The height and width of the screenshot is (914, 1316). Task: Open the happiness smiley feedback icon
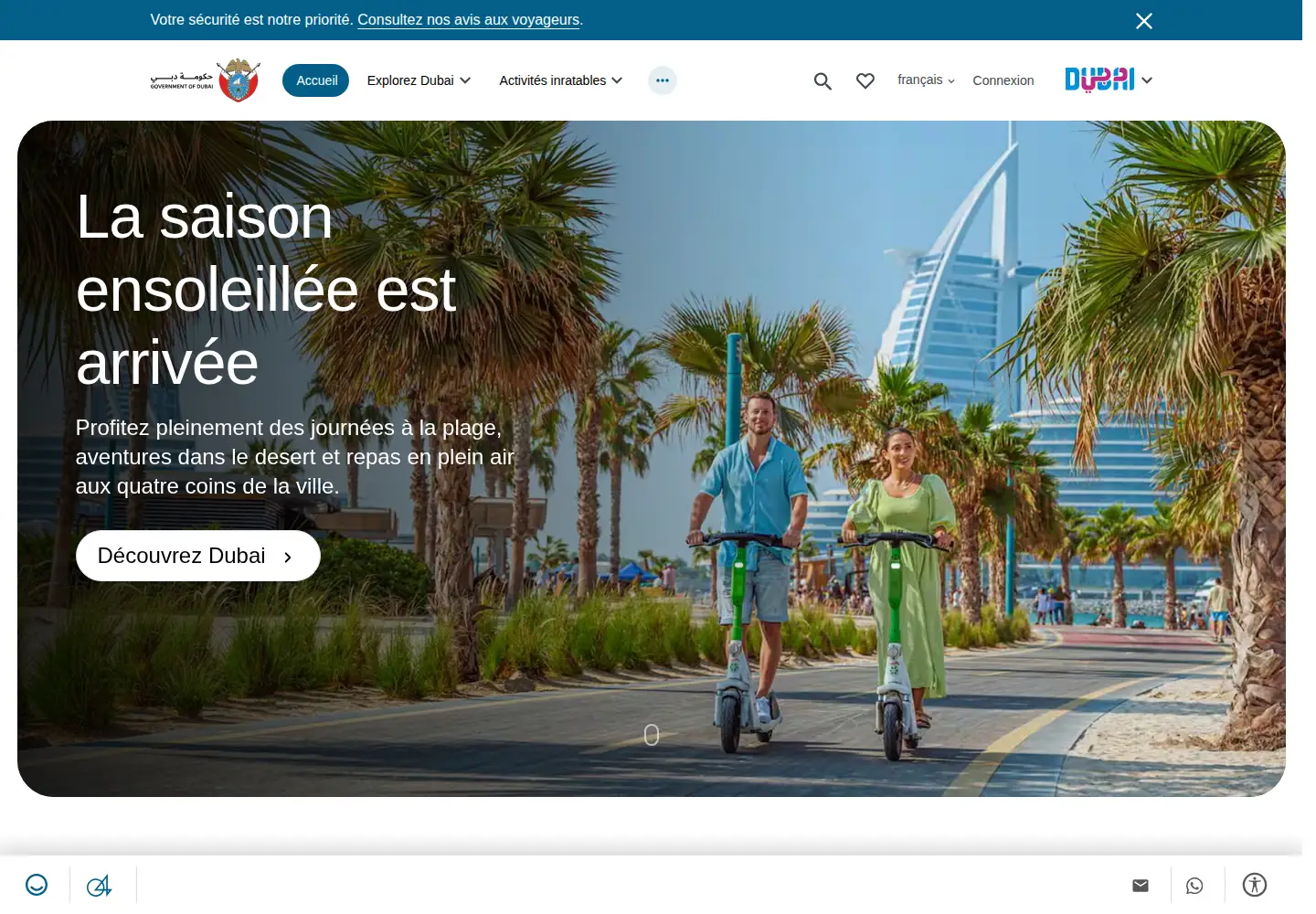(37, 885)
